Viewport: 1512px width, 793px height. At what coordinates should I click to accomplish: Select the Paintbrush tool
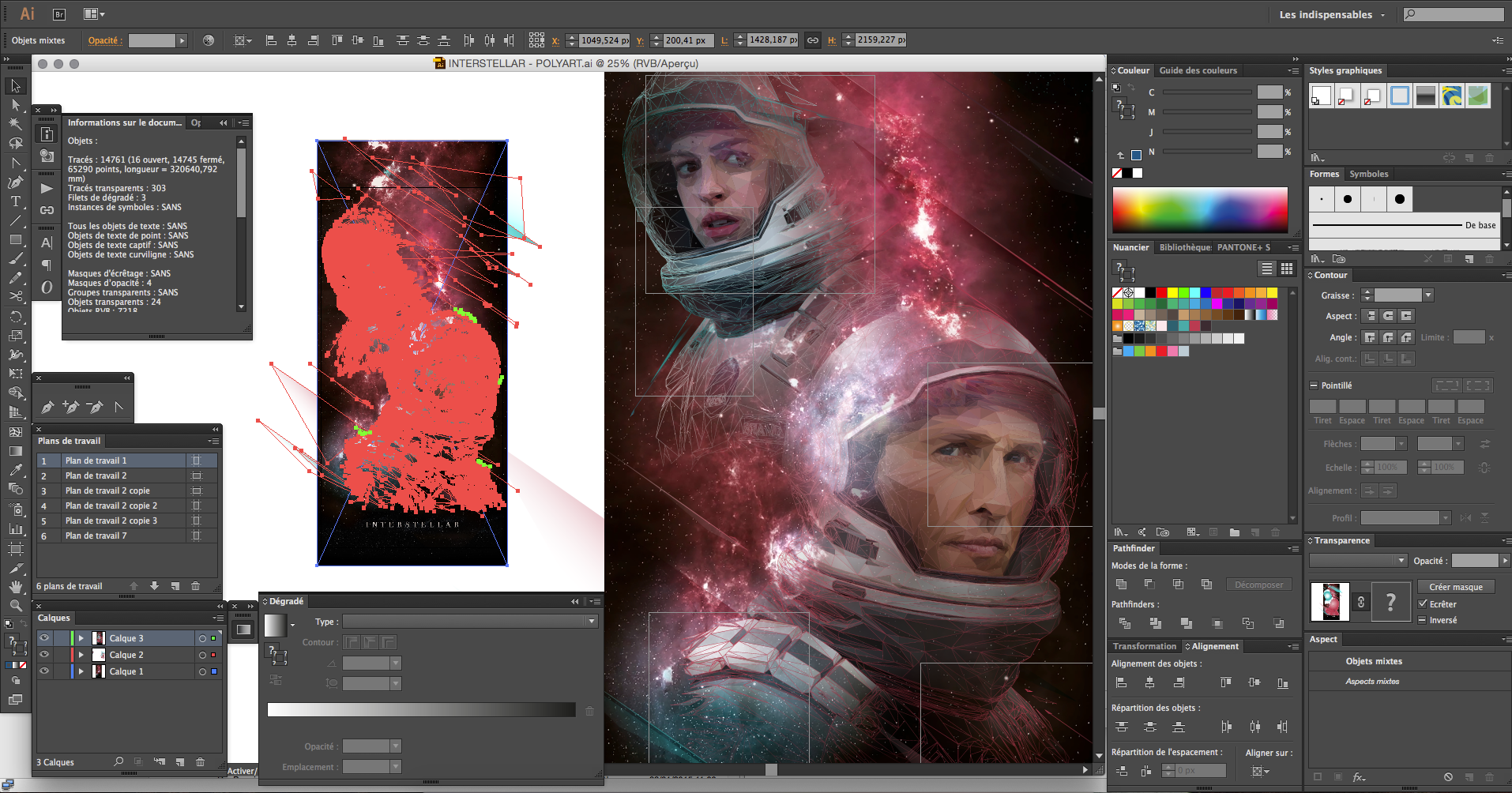point(15,258)
